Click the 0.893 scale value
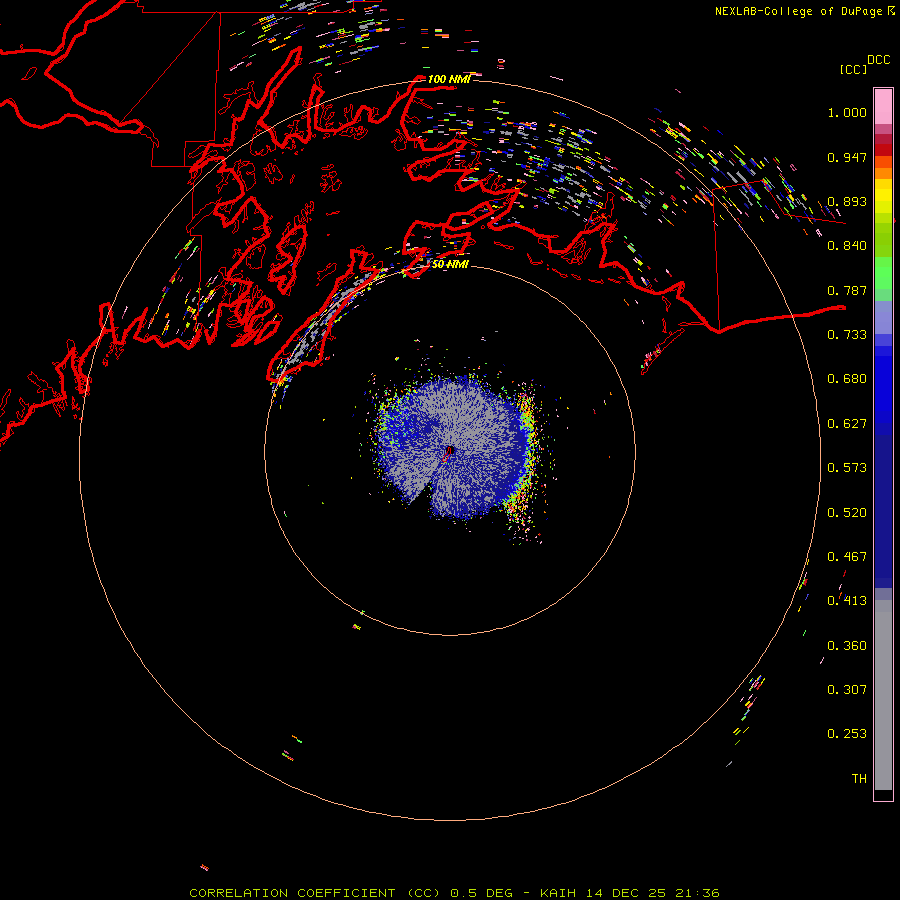Screen dimensions: 900x900 (x=847, y=201)
